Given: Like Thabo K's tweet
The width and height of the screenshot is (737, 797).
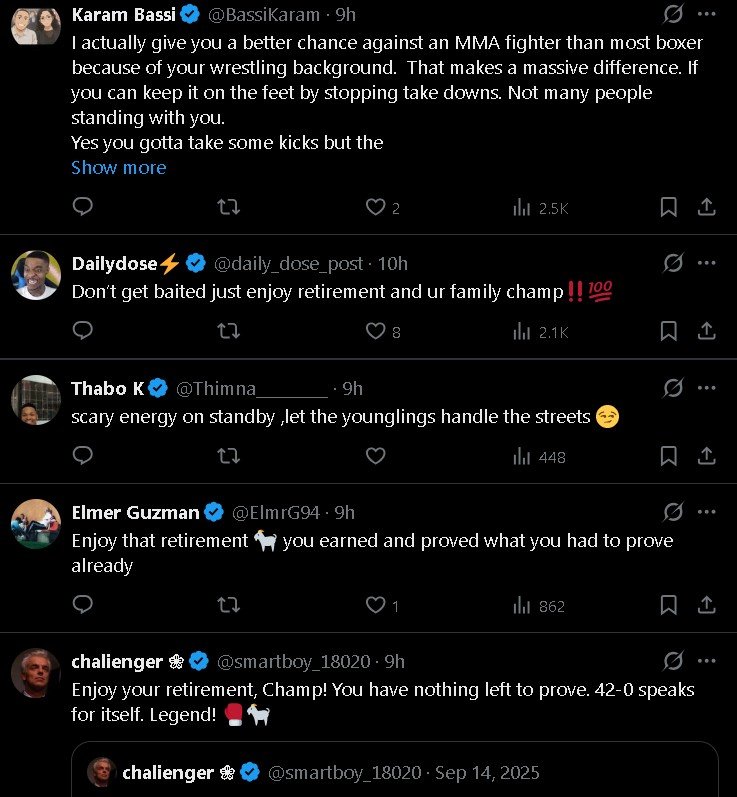Looking at the screenshot, I should point(376,456).
